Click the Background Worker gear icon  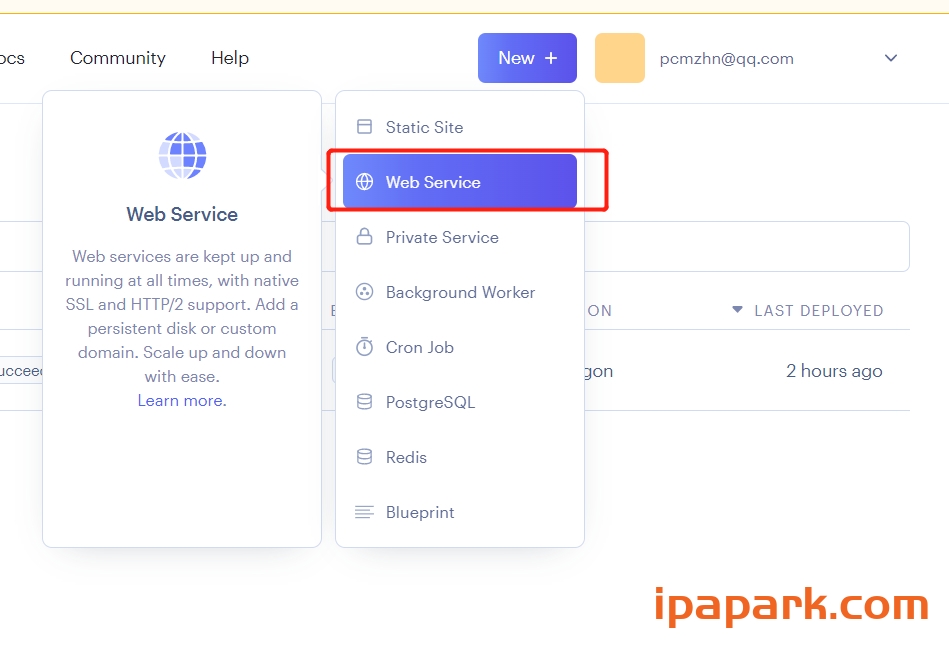coord(364,292)
